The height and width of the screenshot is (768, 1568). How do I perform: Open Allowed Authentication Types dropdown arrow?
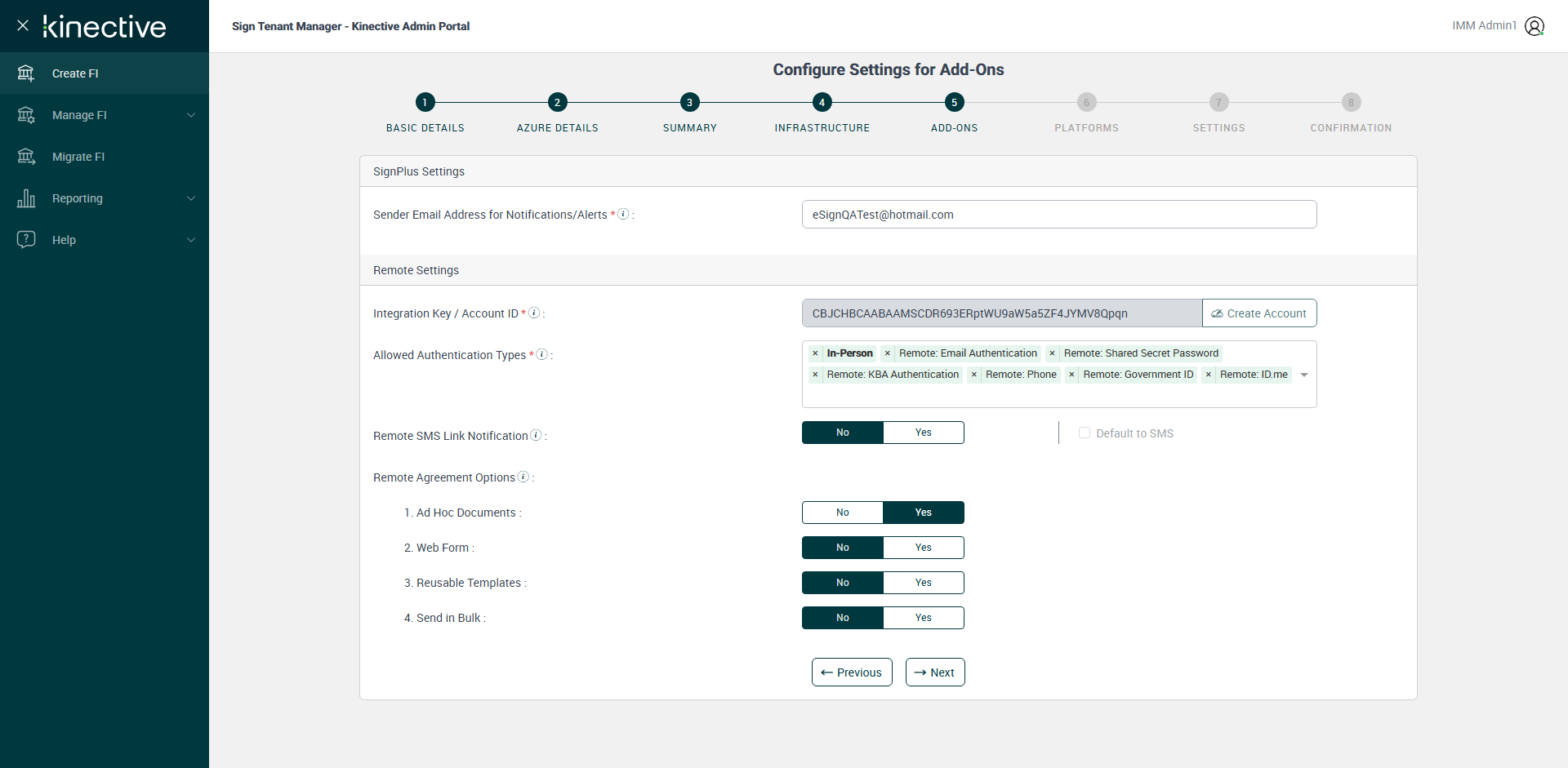click(1304, 375)
